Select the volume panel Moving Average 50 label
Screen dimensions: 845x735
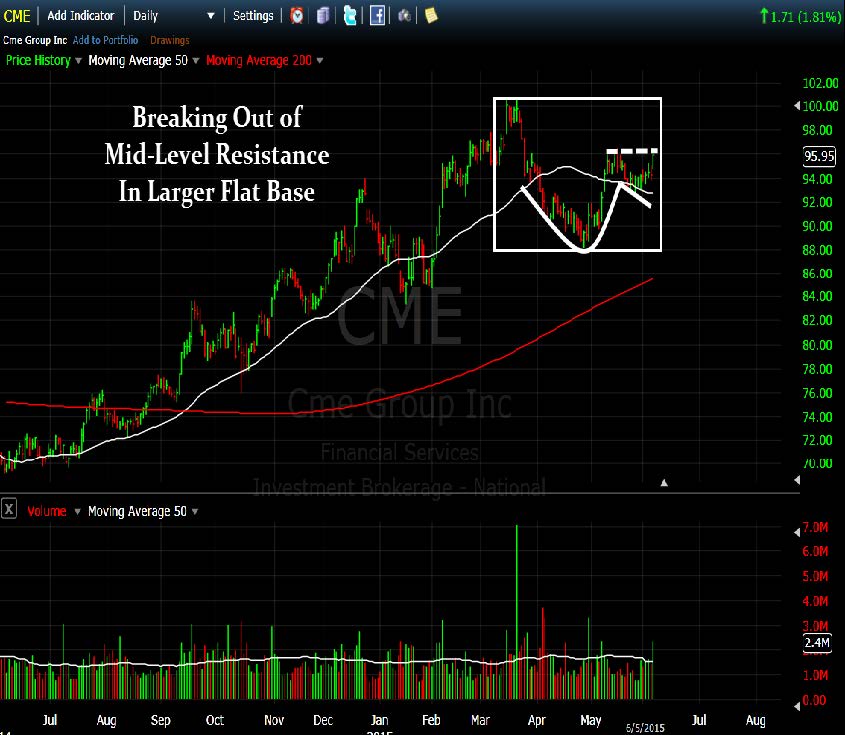pyautogui.click(x=137, y=511)
